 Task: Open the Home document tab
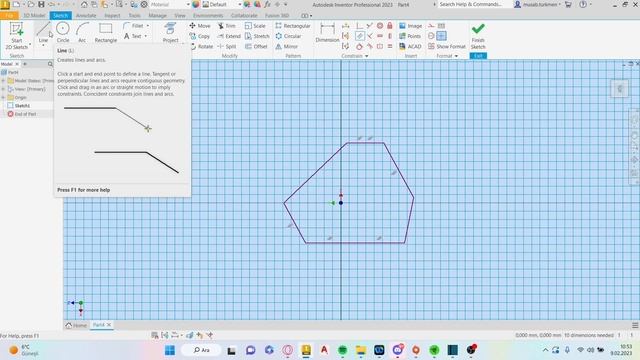pos(76,325)
